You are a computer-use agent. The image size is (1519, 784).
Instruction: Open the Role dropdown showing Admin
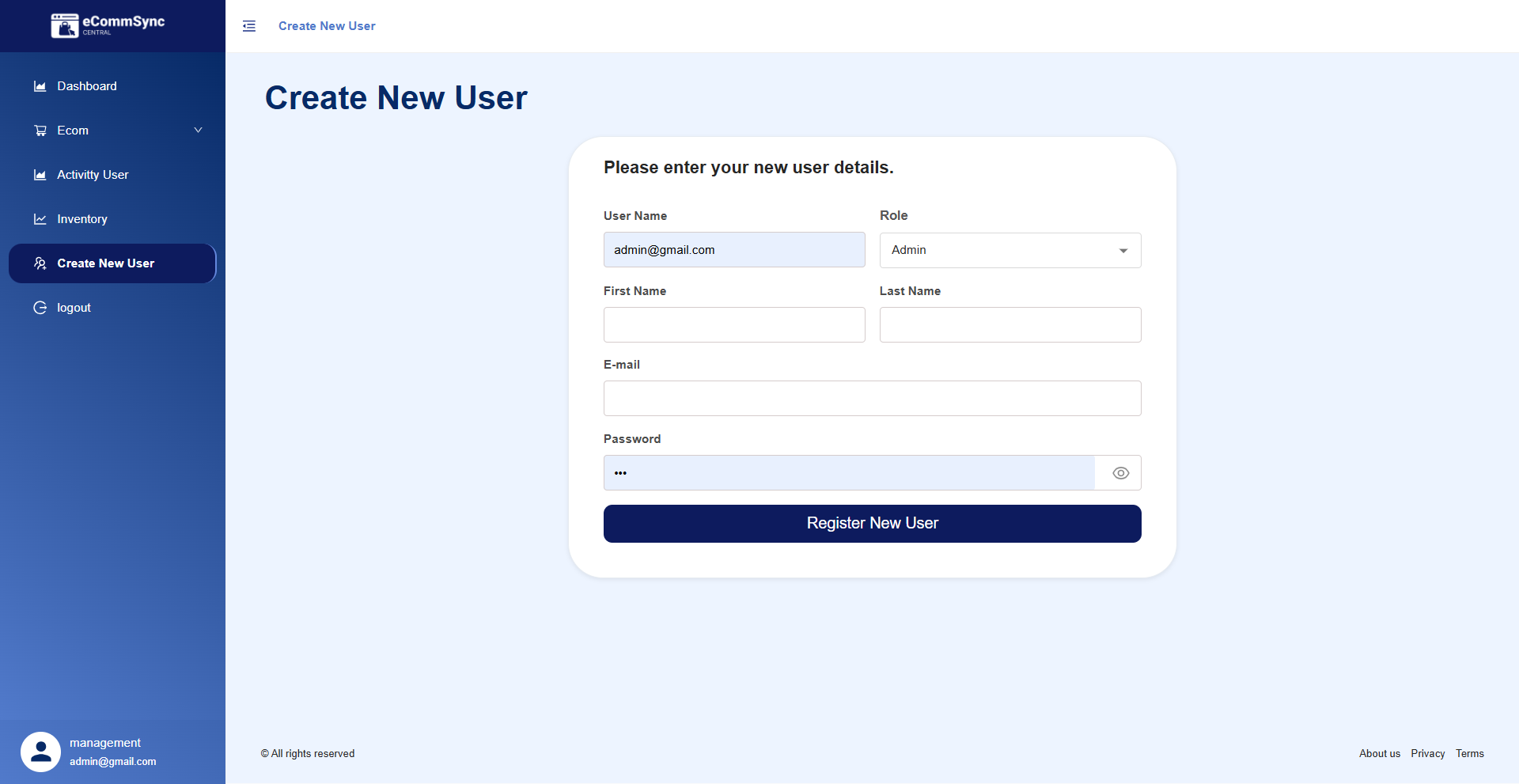click(x=1010, y=250)
